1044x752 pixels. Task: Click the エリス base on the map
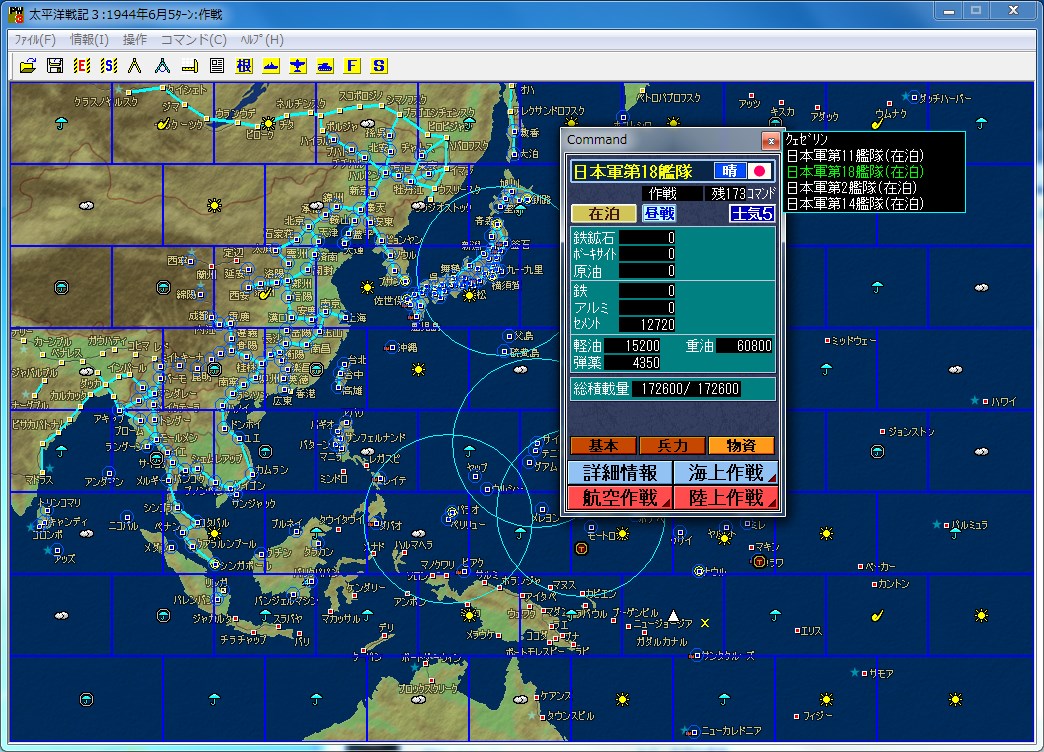[797, 631]
